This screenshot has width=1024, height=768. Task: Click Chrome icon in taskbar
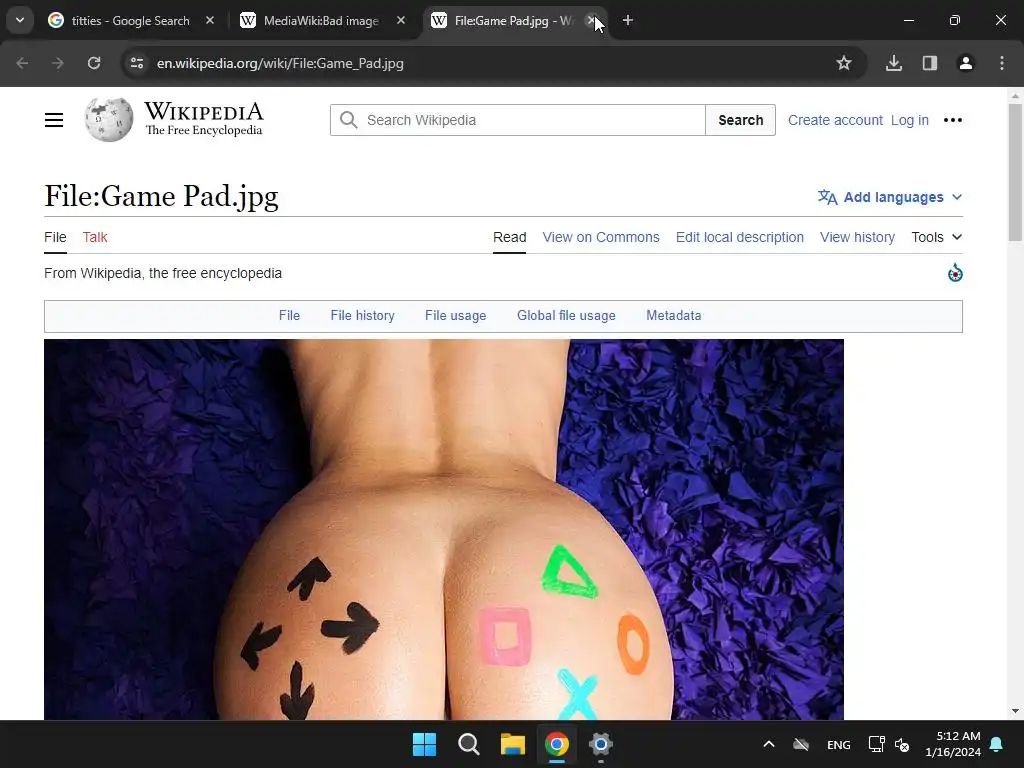coord(556,744)
